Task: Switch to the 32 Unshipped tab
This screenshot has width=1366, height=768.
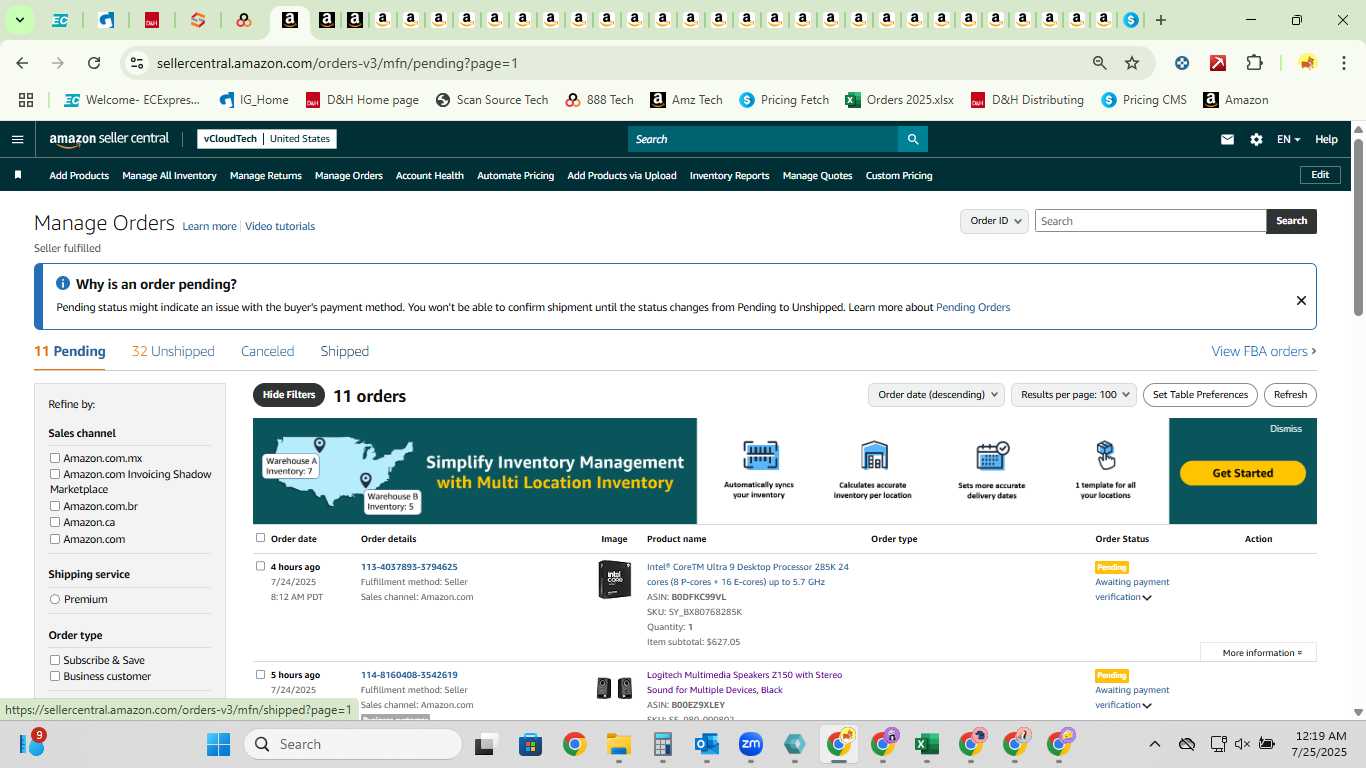Action: pos(173,351)
